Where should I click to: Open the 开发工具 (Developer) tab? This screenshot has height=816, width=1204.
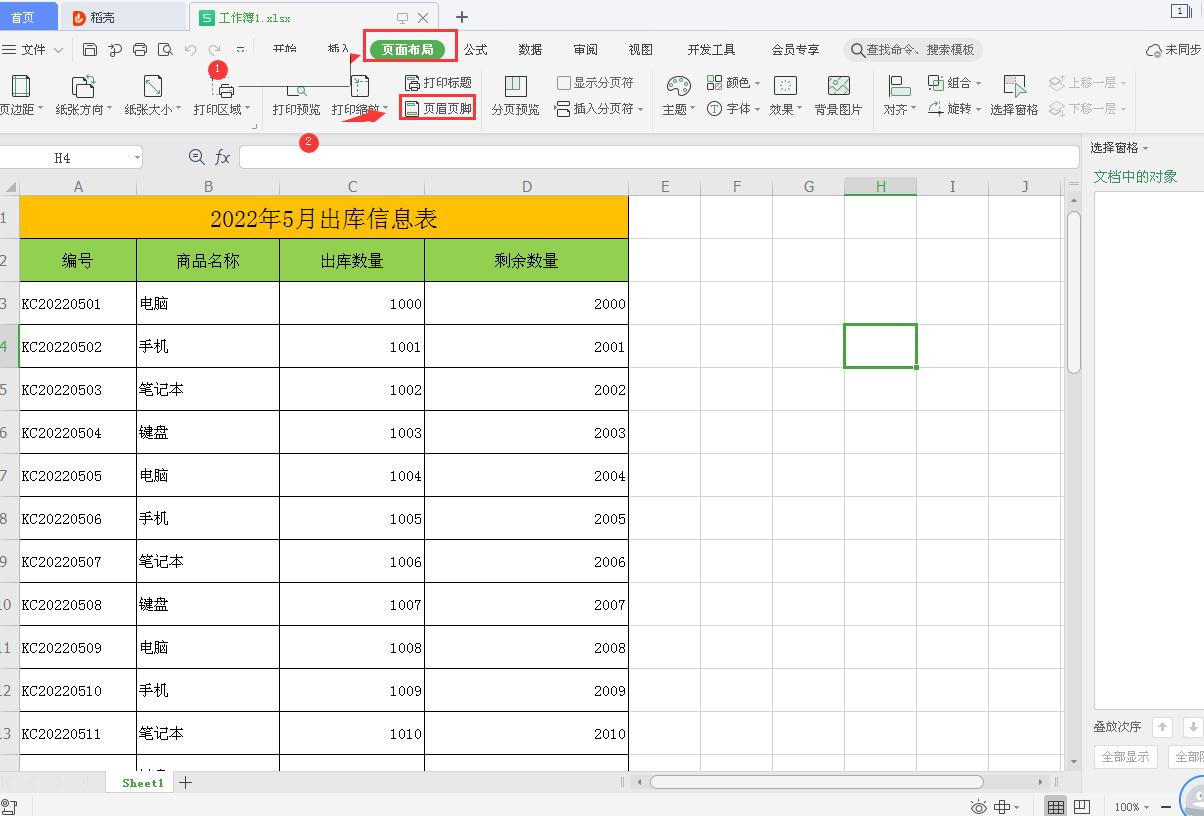click(x=710, y=49)
